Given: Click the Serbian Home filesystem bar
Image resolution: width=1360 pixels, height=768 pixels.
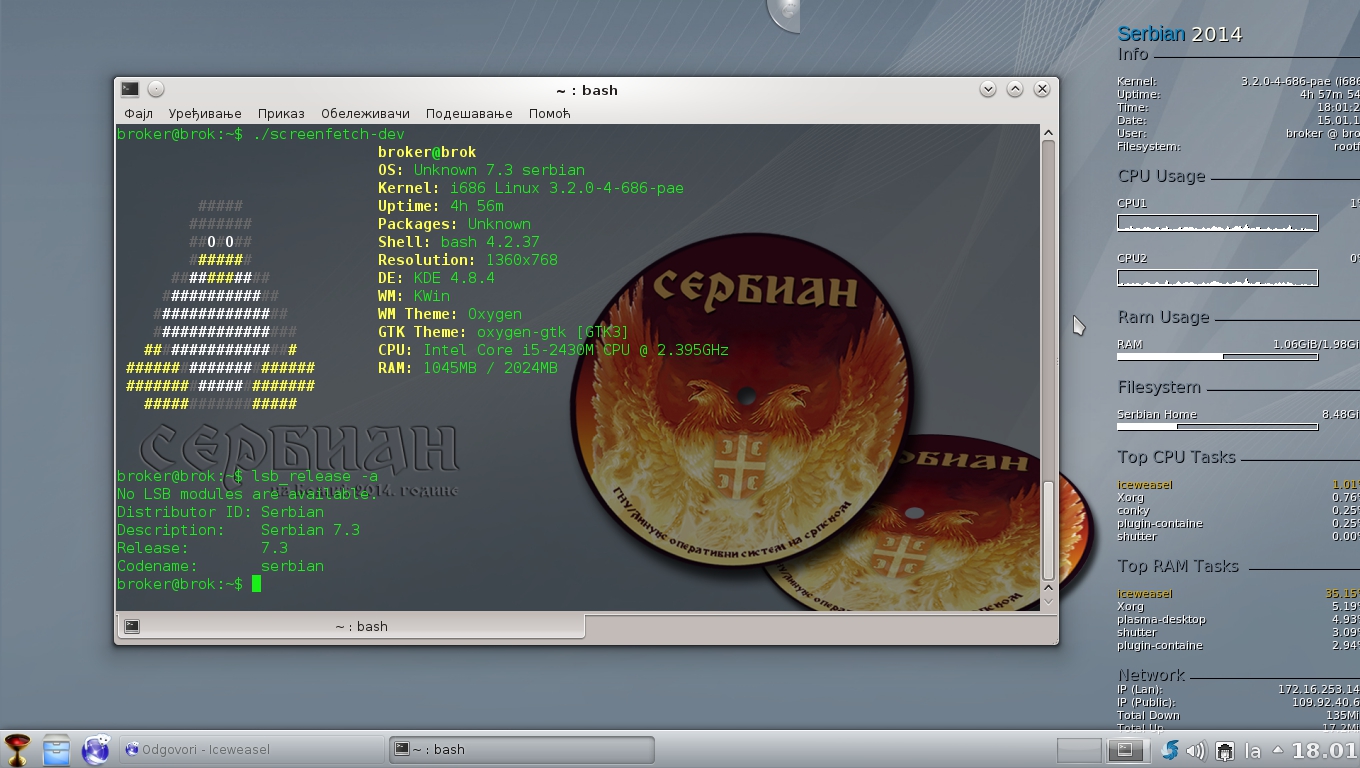Looking at the screenshot, I should click(1217, 427).
